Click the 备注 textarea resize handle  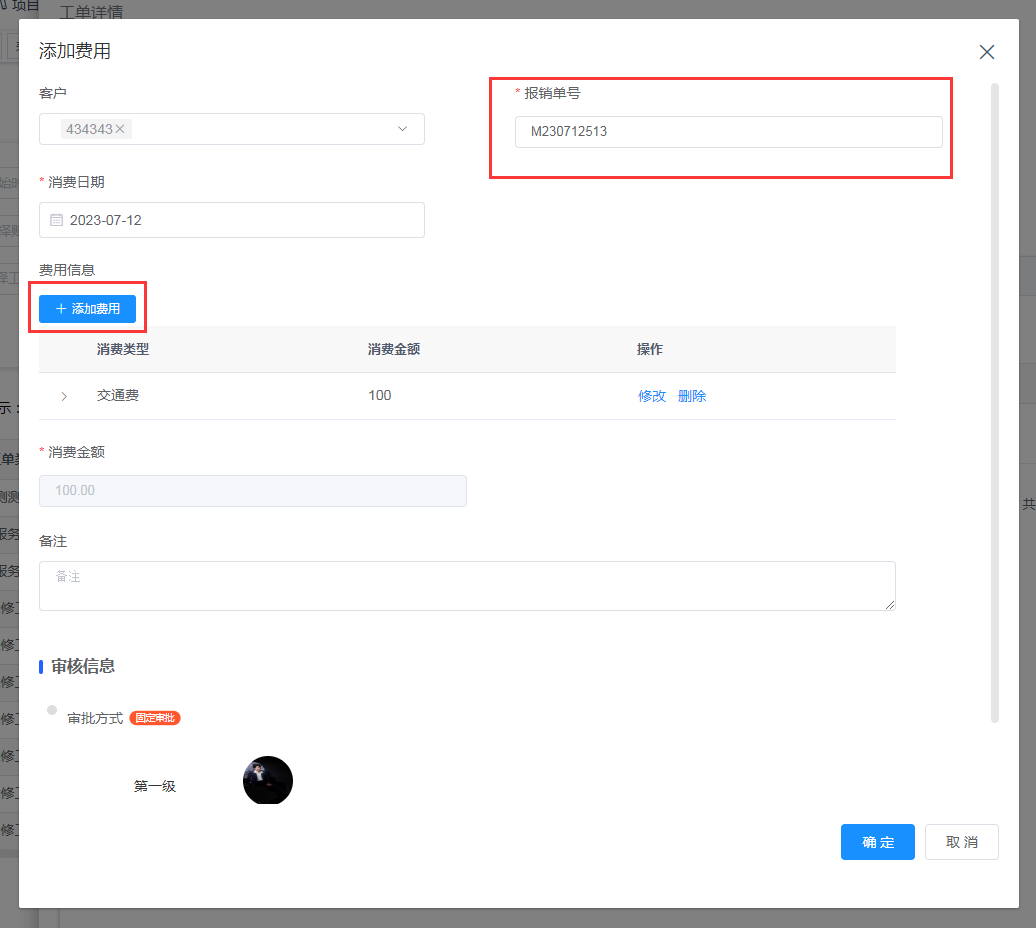pyautogui.click(x=889, y=604)
